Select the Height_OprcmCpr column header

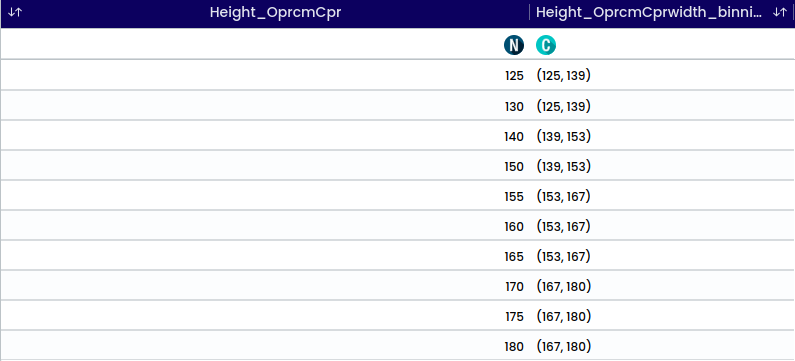[x=275, y=13]
